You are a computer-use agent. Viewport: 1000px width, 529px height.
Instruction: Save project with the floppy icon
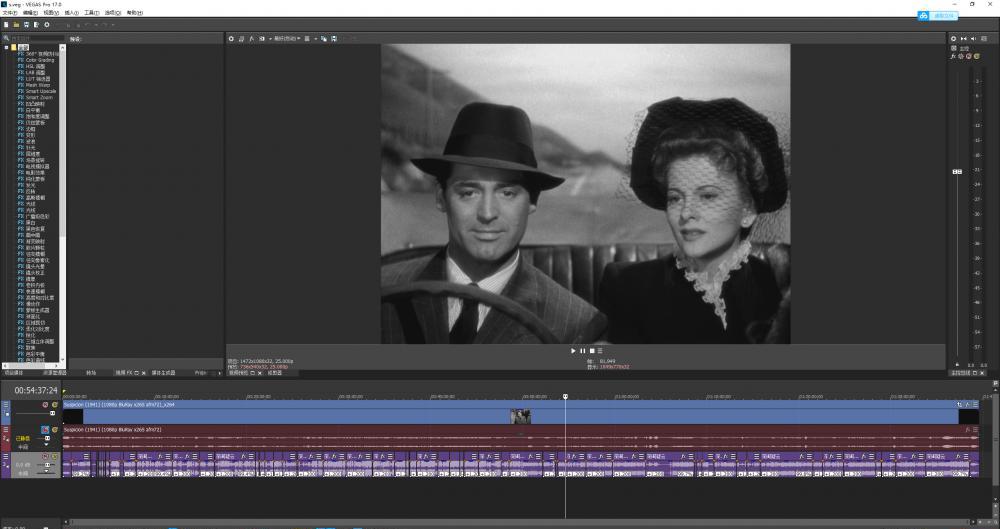coord(26,25)
